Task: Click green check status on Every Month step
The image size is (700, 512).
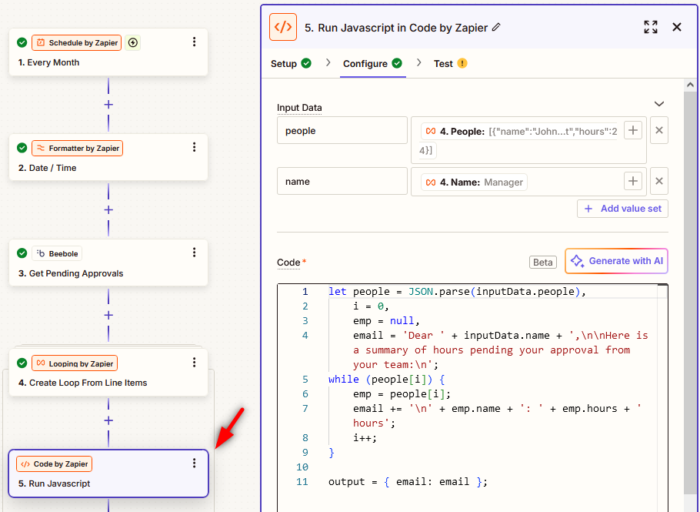Action: click(x=21, y=42)
